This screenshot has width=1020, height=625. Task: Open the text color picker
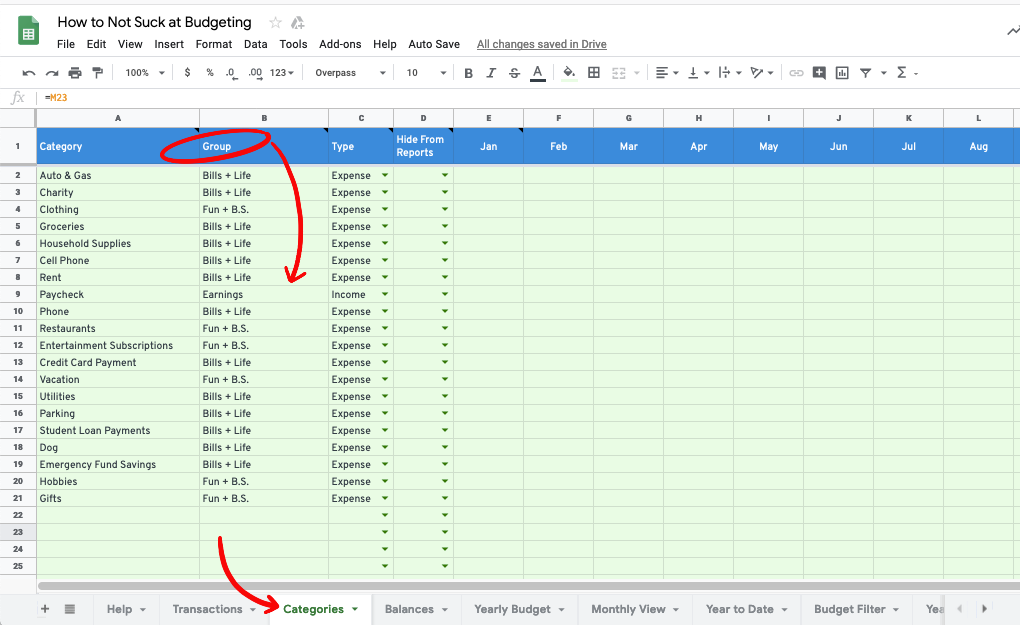click(x=537, y=73)
